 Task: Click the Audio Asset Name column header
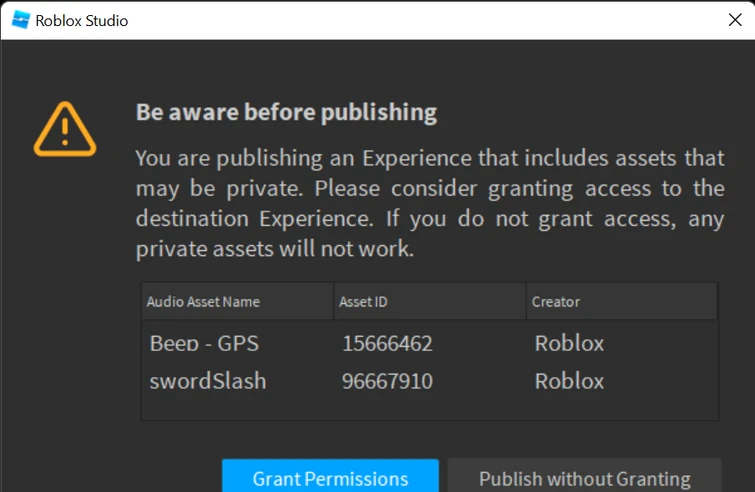click(203, 301)
